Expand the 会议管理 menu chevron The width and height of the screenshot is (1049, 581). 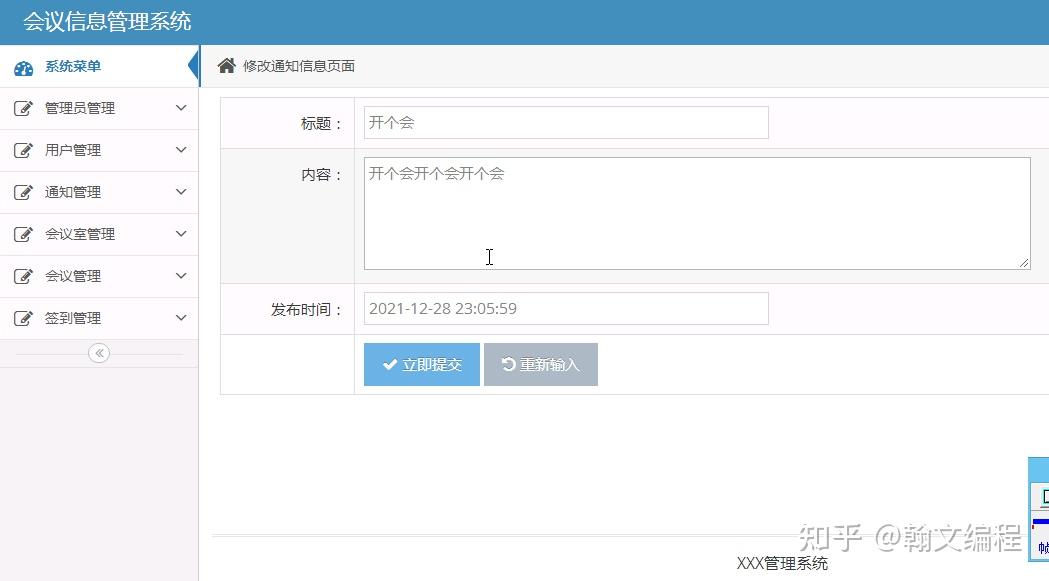(x=182, y=276)
